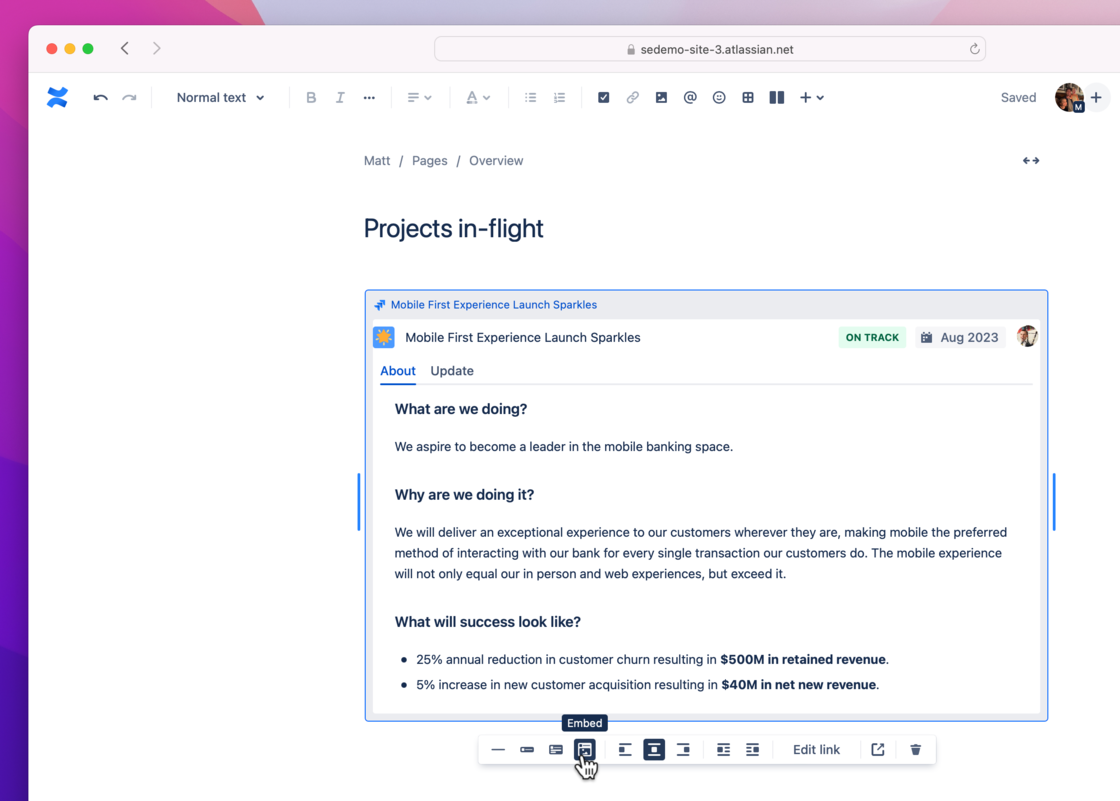The height and width of the screenshot is (801, 1120).
Task: Open the Pages breadcrumb link
Action: tap(429, 160)
